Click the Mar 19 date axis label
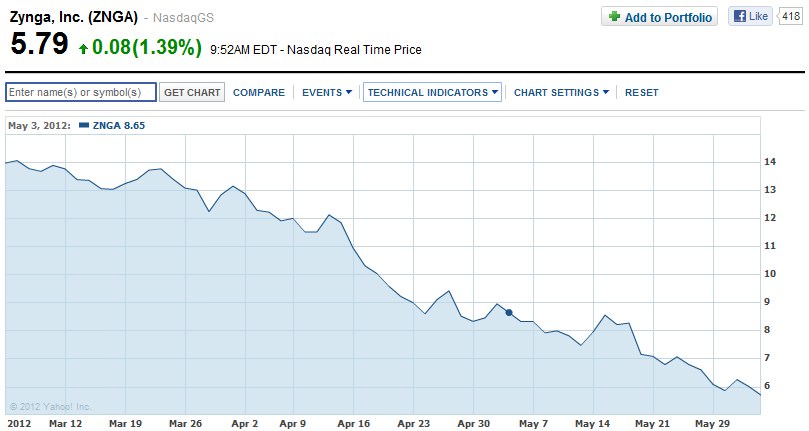Screen dimensions: 809x431 125,423
